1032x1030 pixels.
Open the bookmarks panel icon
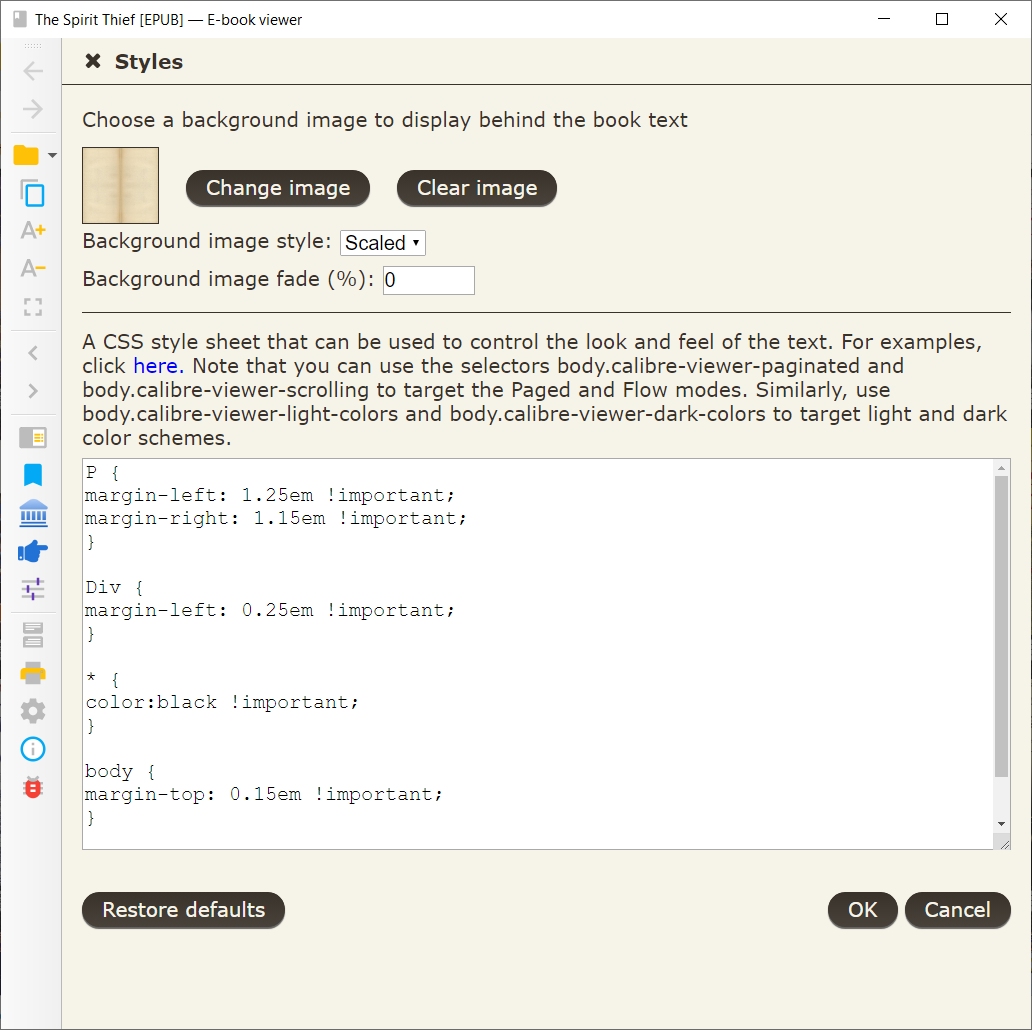click(x=33, y=475)
